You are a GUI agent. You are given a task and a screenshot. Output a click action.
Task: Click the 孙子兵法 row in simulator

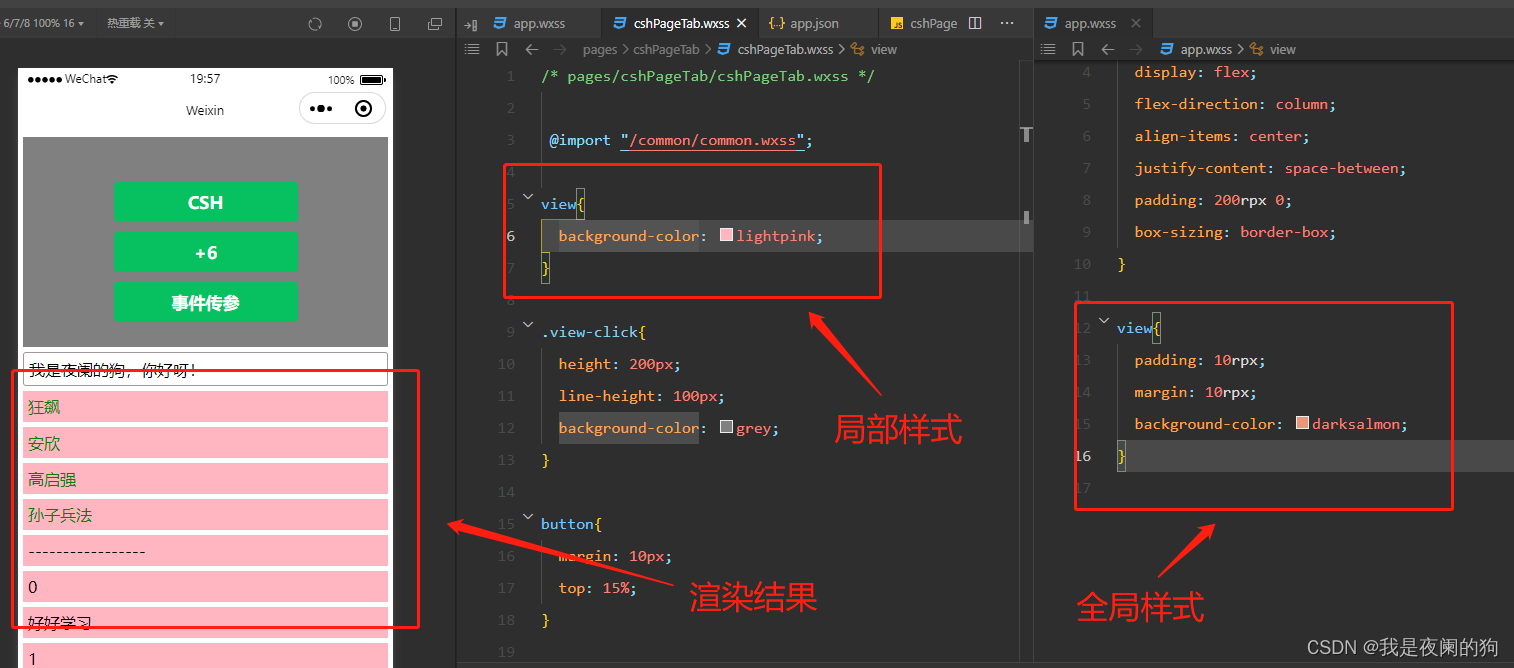[x=205, y=515]
